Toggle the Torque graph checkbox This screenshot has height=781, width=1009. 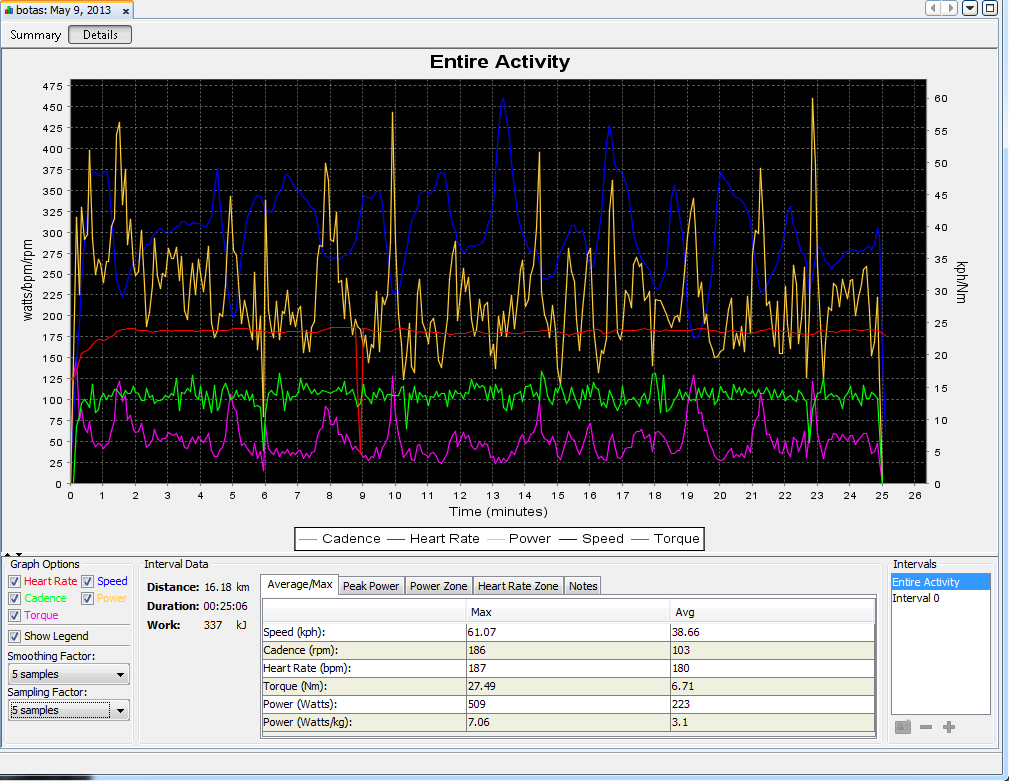(14, 616)
